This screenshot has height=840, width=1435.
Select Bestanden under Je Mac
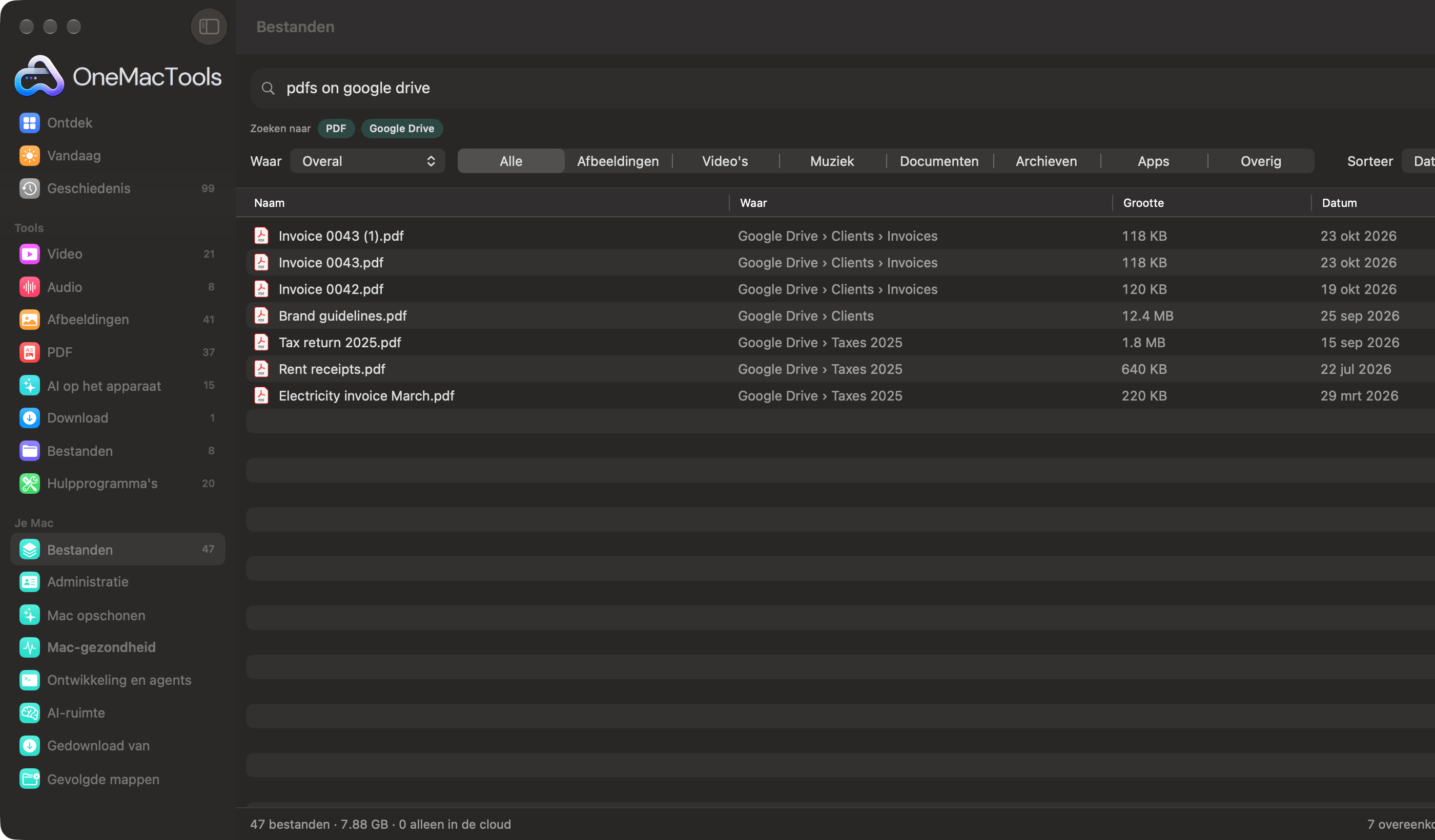coord(117,549)
